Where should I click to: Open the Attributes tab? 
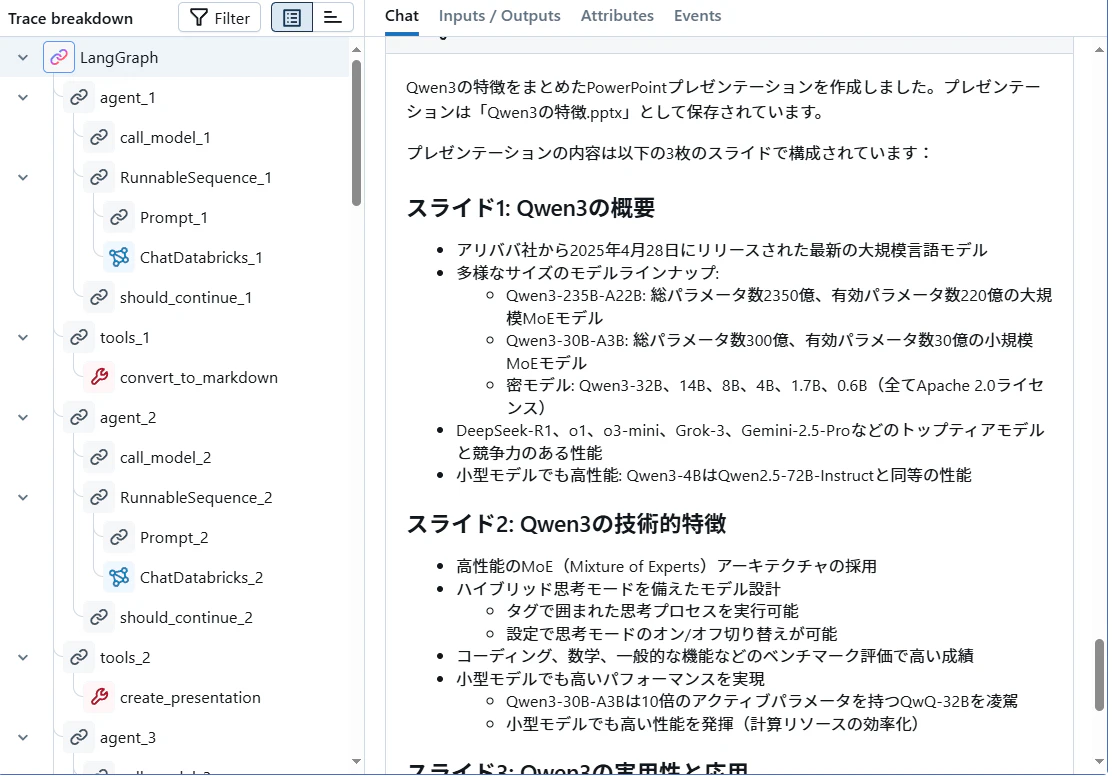pyautogui.click(x=617, y=16)
